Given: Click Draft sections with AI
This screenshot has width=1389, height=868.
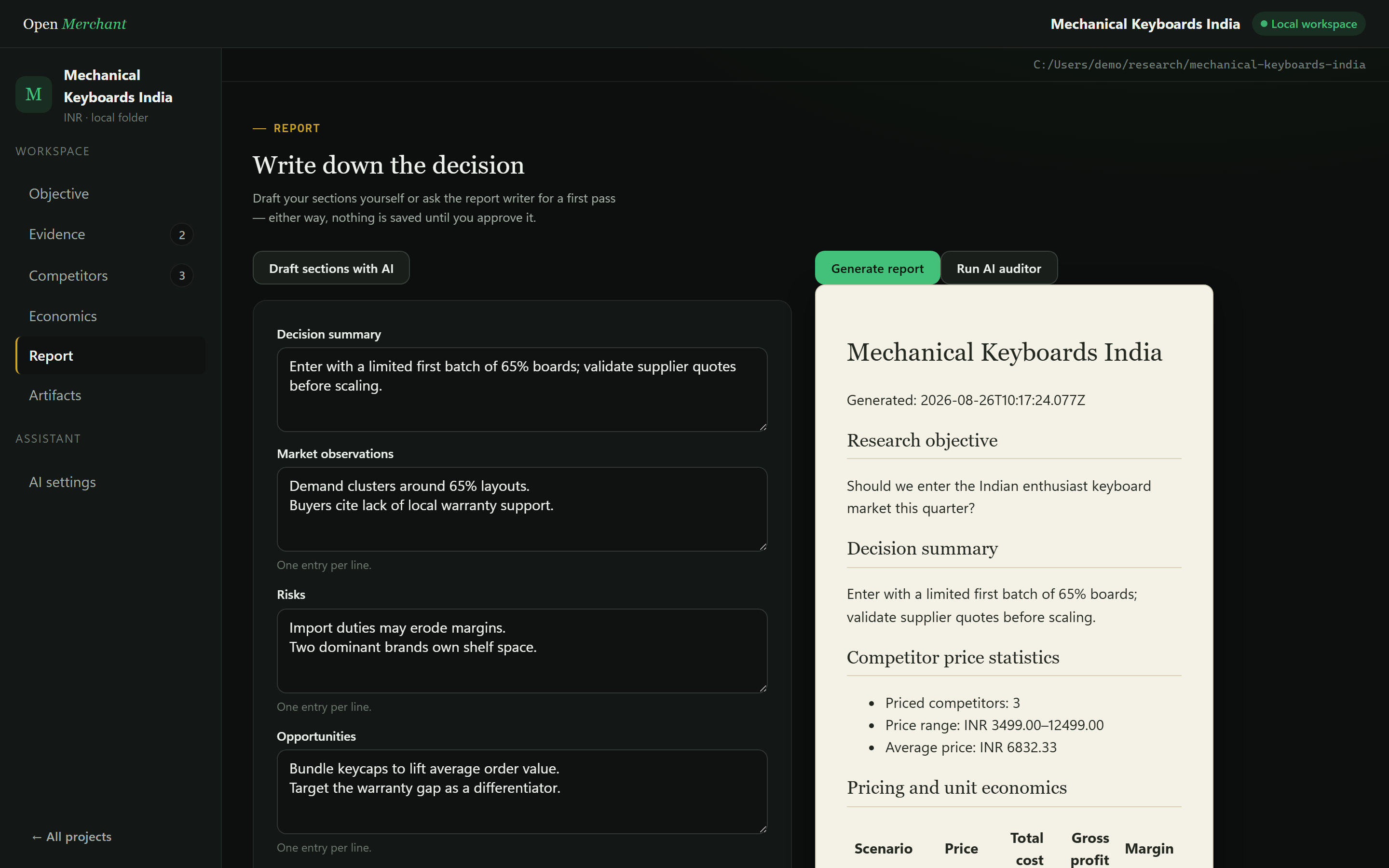Looking at the screenshot, I should coord(331,268).
